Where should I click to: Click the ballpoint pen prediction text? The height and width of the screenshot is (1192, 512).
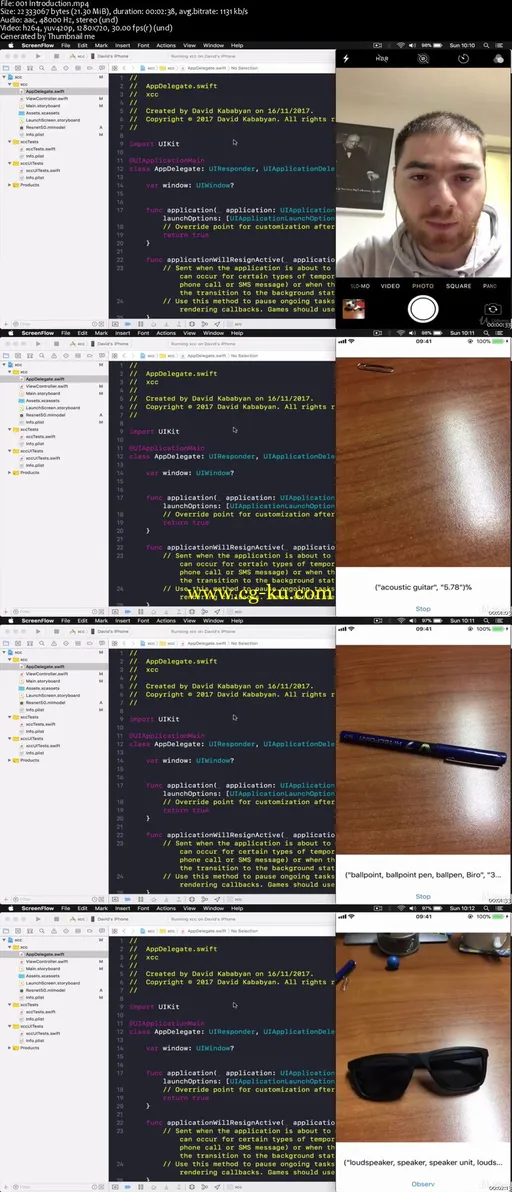(423, 876)
